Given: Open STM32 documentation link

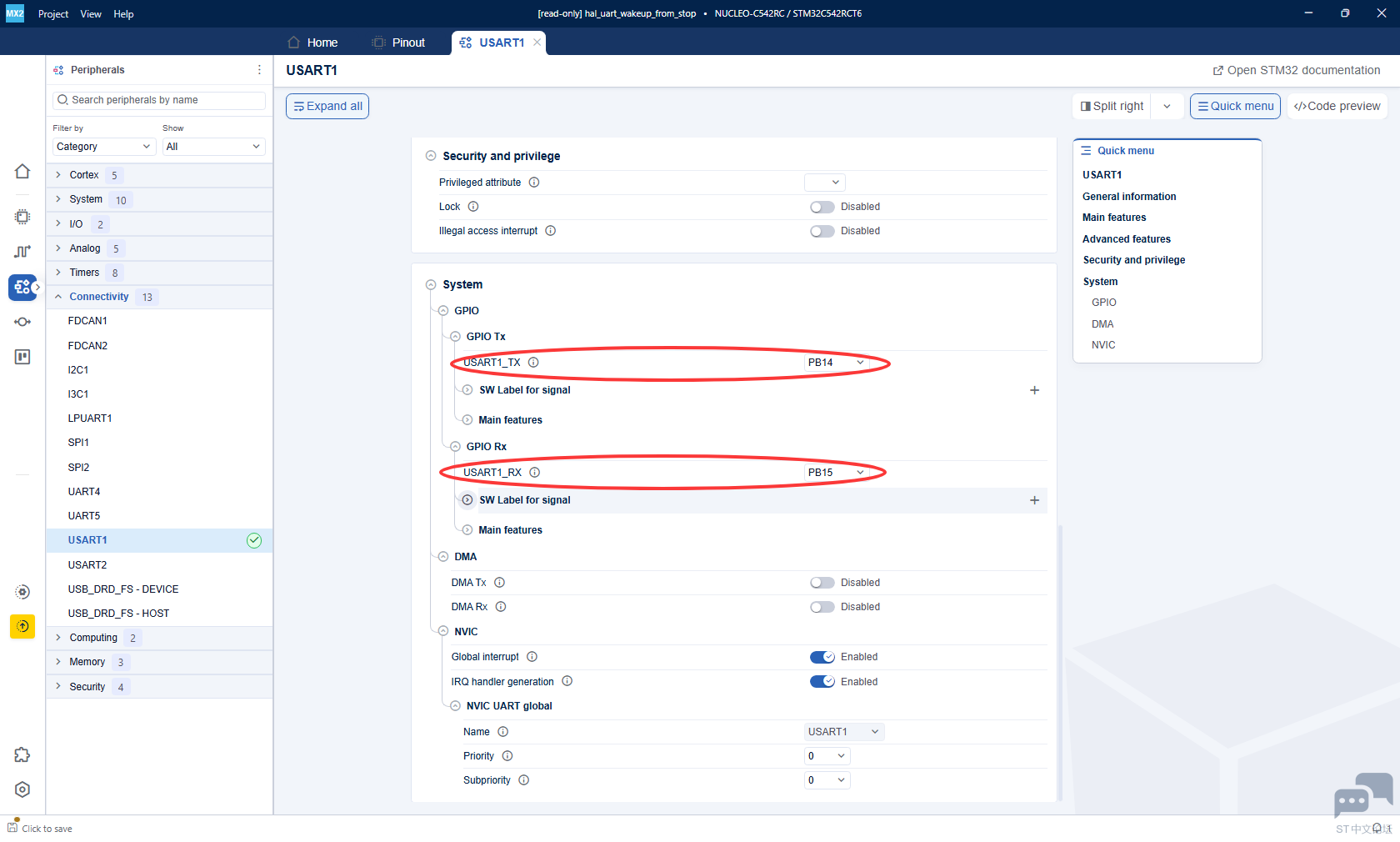Looking at the screenshot, I should click(1296, 71).
